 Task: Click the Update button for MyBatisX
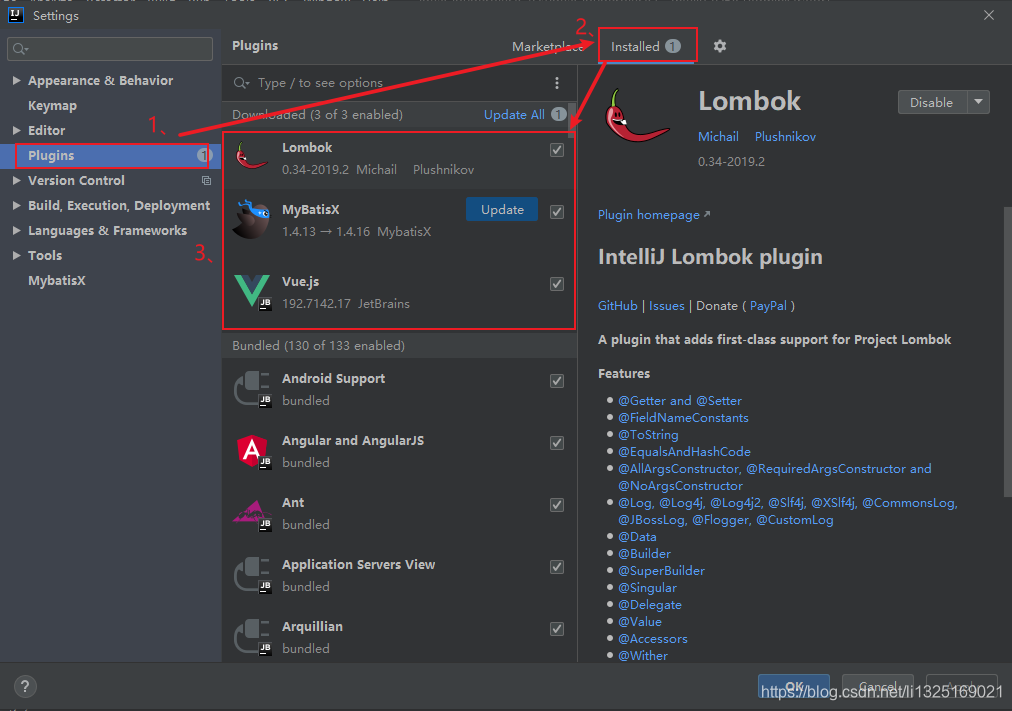(x=502, y=210)
